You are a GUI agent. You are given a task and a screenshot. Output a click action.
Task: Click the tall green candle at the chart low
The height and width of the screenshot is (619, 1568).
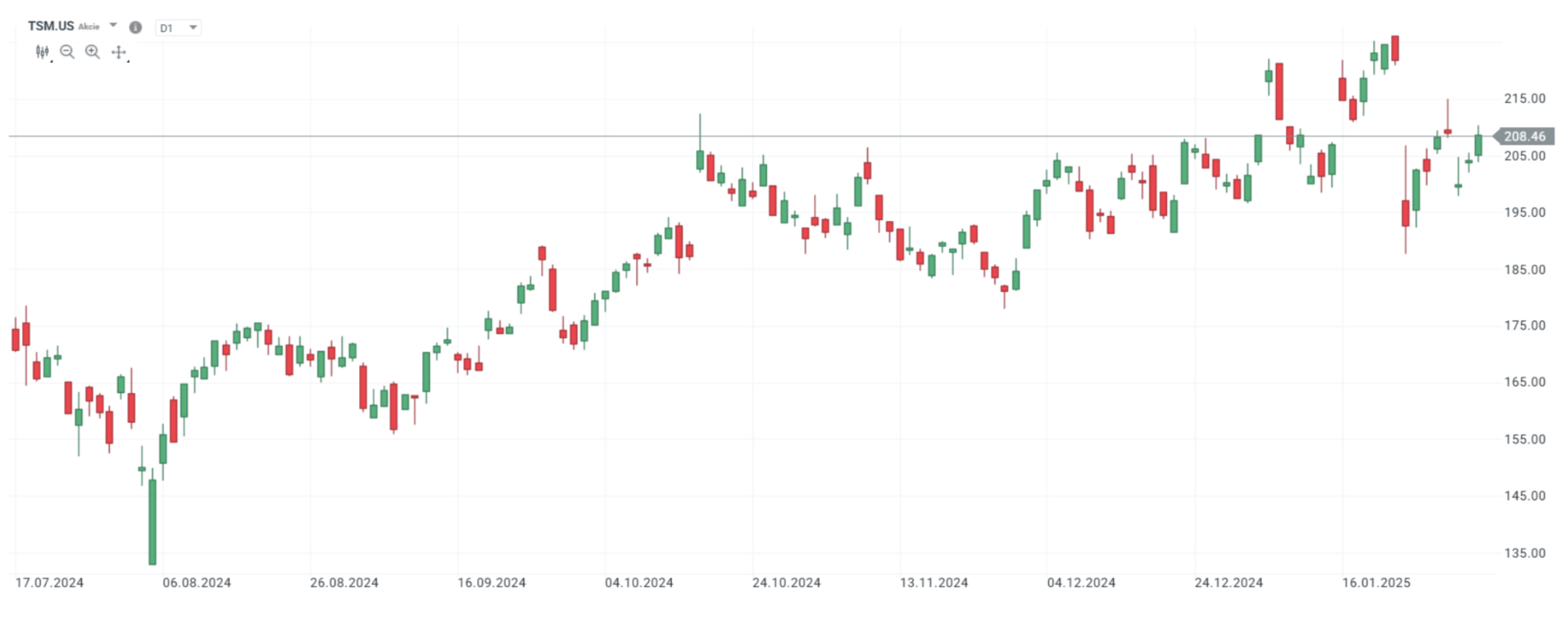point(152,521)
